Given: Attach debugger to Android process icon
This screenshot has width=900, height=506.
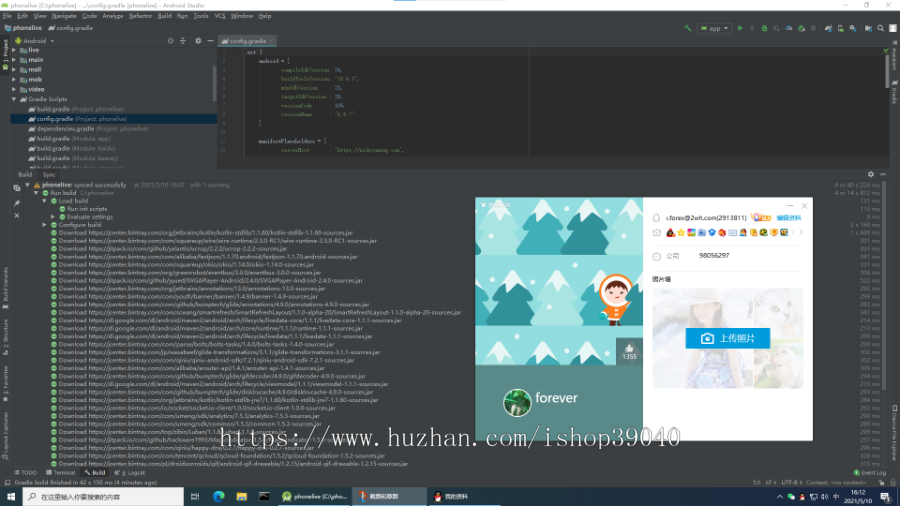Looking at the screenshot, I should 801,28.
